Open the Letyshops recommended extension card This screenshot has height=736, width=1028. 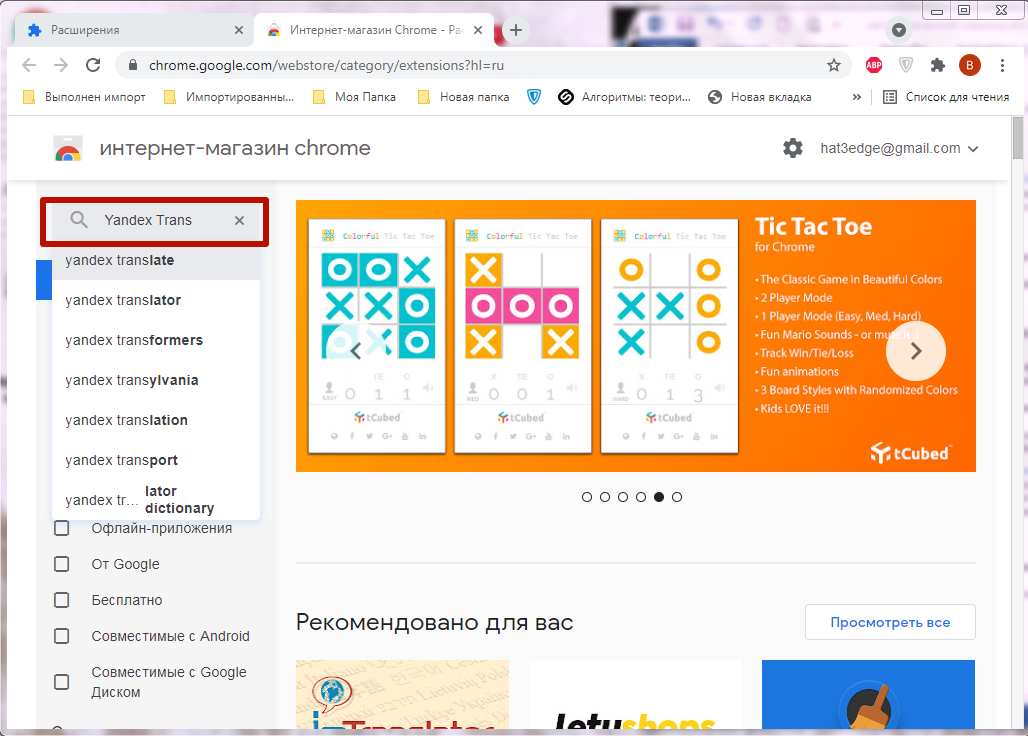pyautogui.click(x=635, y=695)
